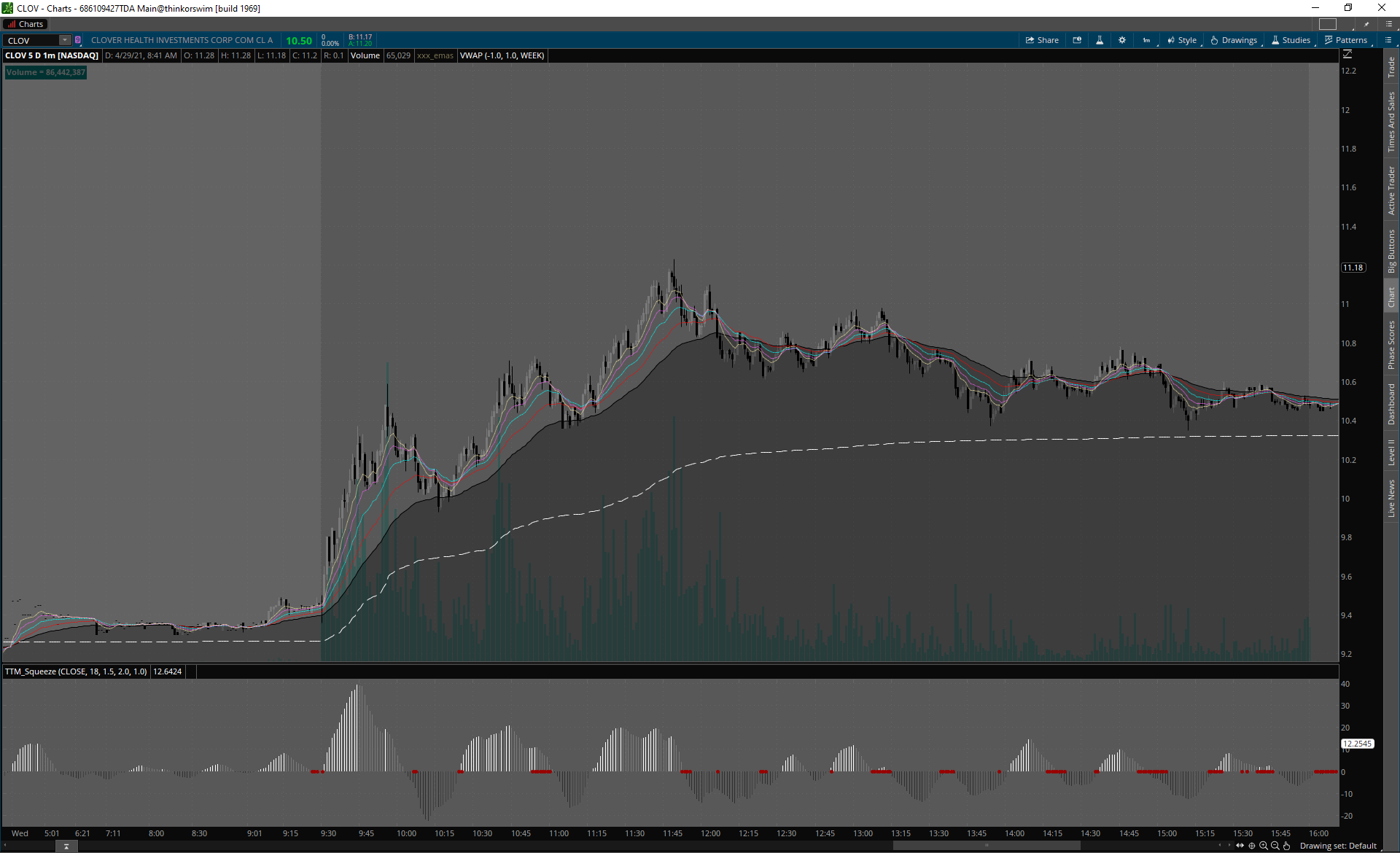1400x853 pixels.
Task: Toggle the expand-collapse horizontal arrows icon
Action: click(1240, 846)
